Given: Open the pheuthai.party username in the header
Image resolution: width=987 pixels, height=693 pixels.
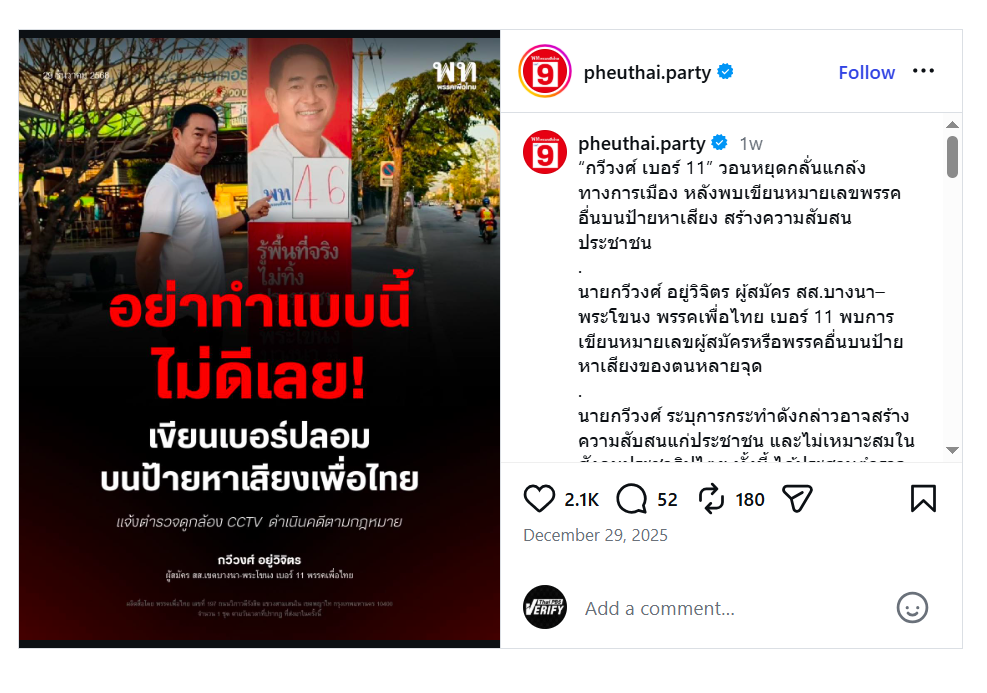Looking at the screenshot, I should tap(647, 73).
